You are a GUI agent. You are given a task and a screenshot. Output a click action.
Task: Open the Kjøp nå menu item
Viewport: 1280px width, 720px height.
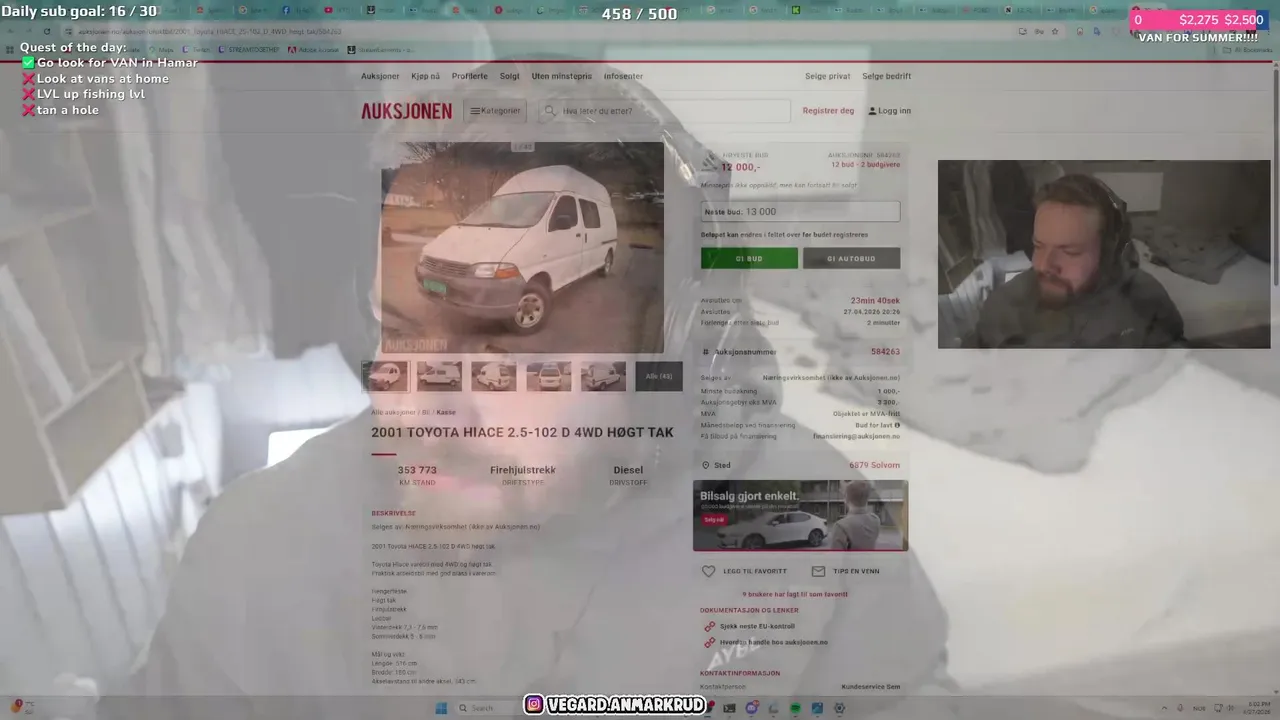pyautogui.click(x=425, y=76)
